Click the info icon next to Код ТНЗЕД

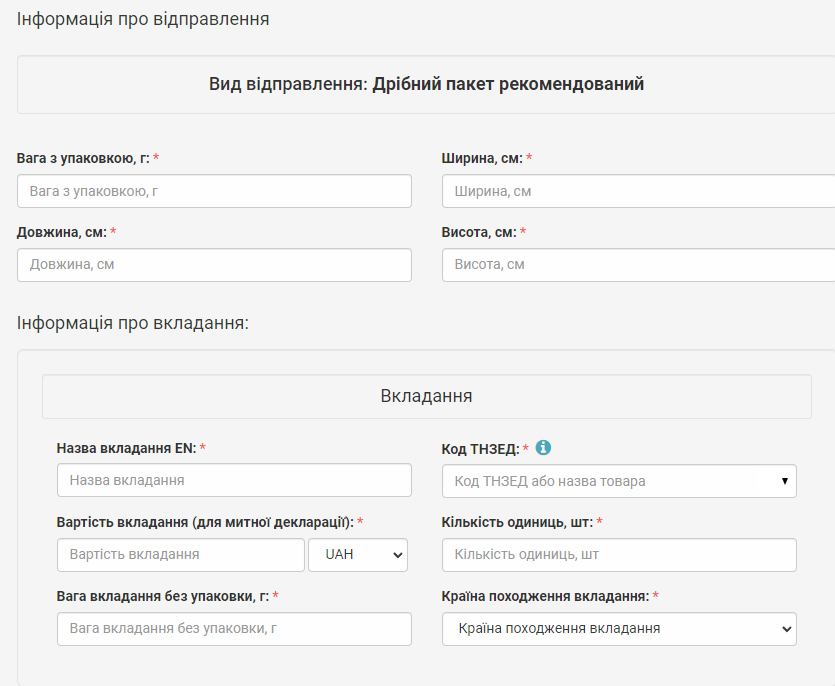[543, 448]
